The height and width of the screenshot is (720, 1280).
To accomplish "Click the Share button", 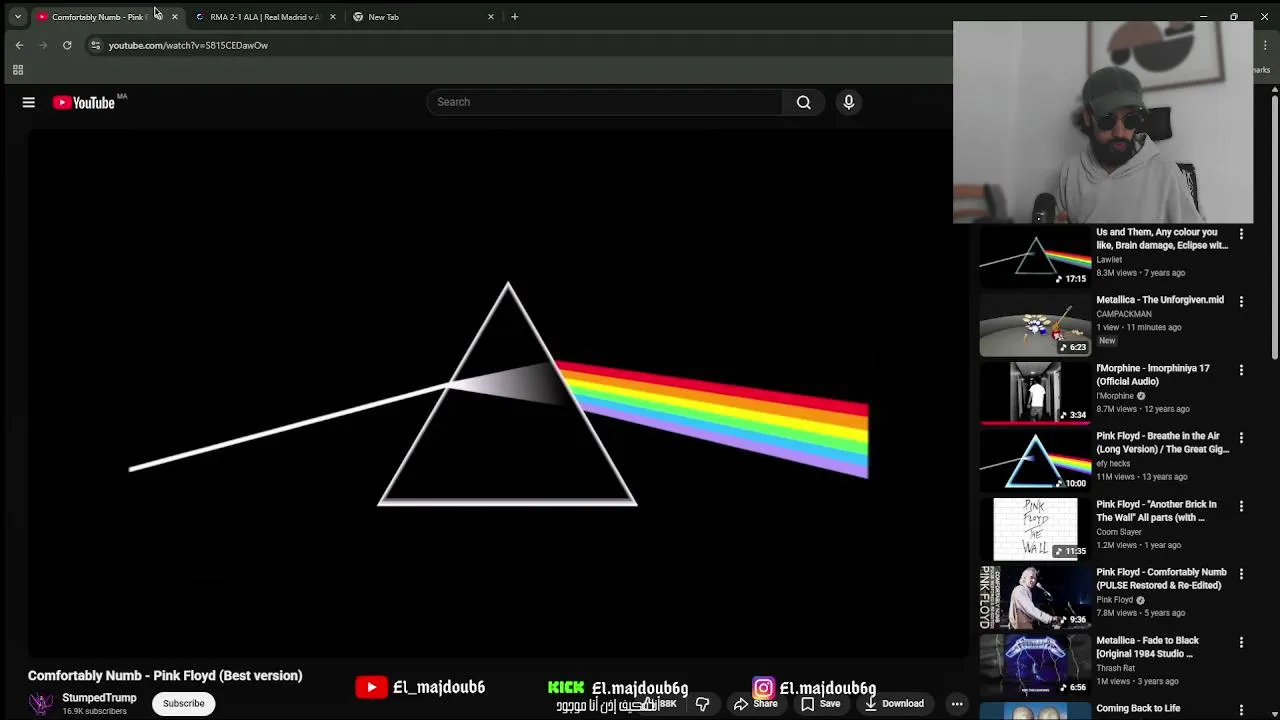I will 755,704.
